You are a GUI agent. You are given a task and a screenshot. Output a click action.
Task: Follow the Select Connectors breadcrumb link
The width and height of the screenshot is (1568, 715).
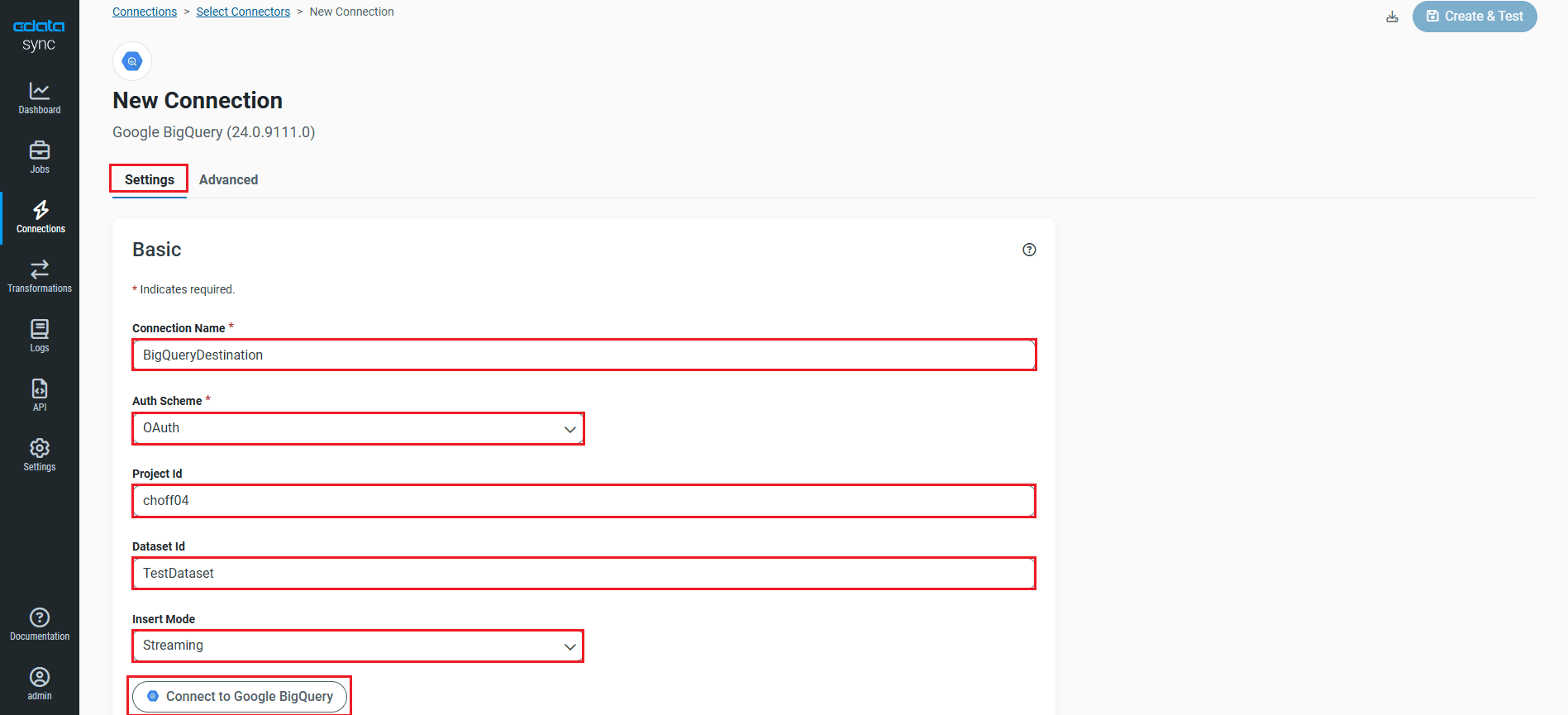[x=243, y=12]
